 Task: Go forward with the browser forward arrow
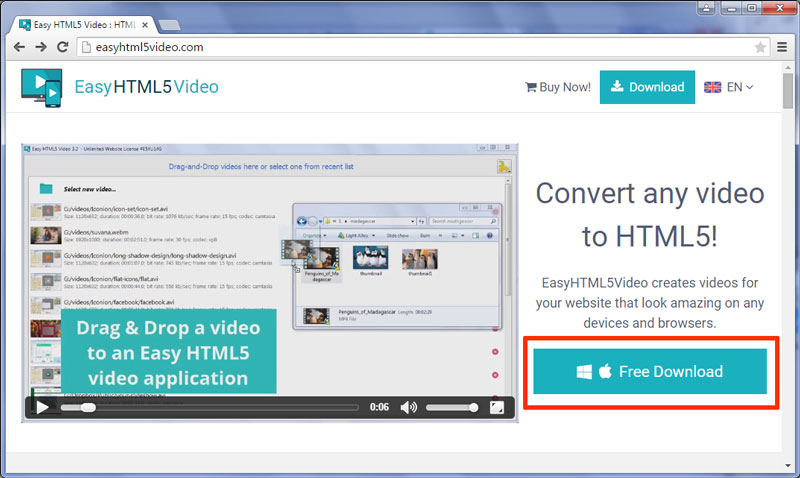41,47
